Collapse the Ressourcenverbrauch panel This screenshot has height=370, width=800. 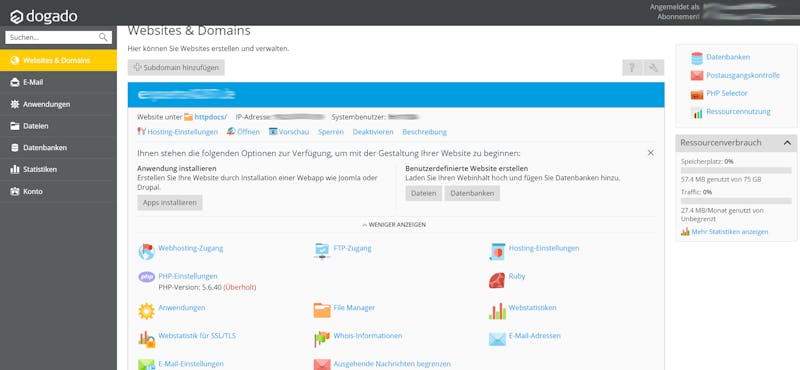pos(787,143)
